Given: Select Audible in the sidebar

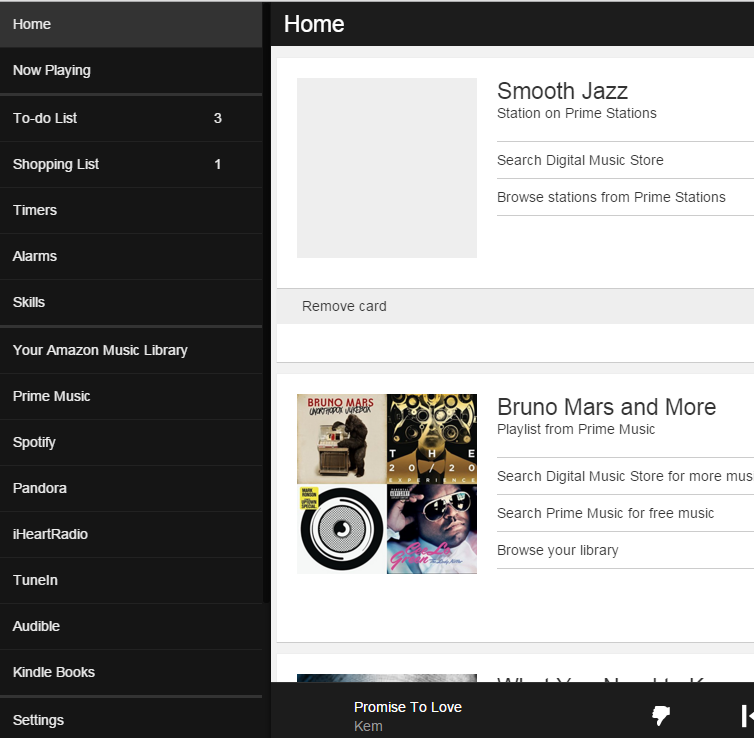Looking at the screenshot, I should (x=131, y=626).
